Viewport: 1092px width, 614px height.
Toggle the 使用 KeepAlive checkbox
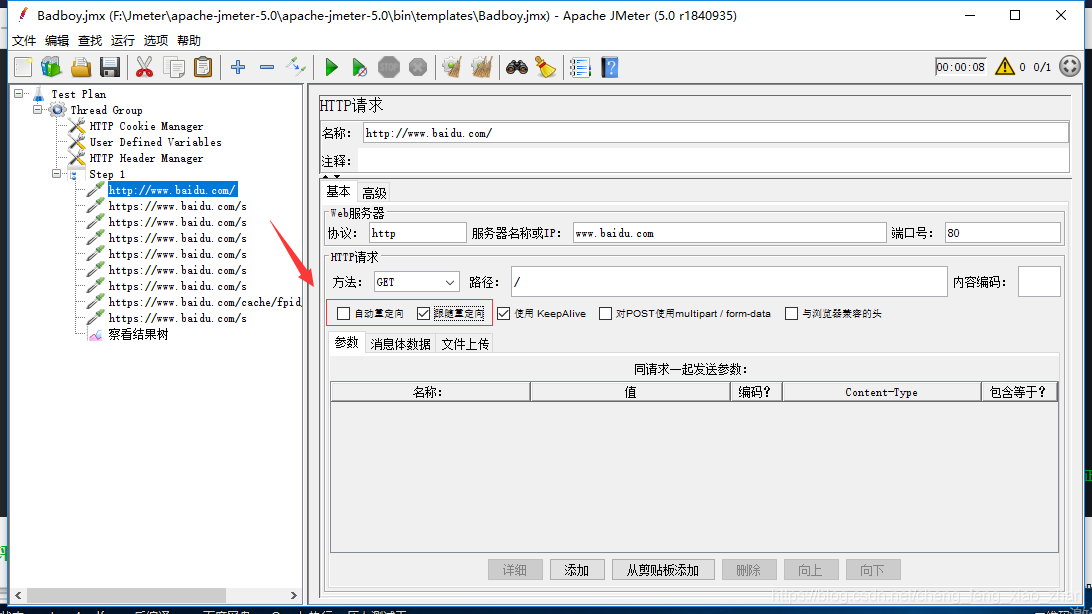tap(504, 314)
